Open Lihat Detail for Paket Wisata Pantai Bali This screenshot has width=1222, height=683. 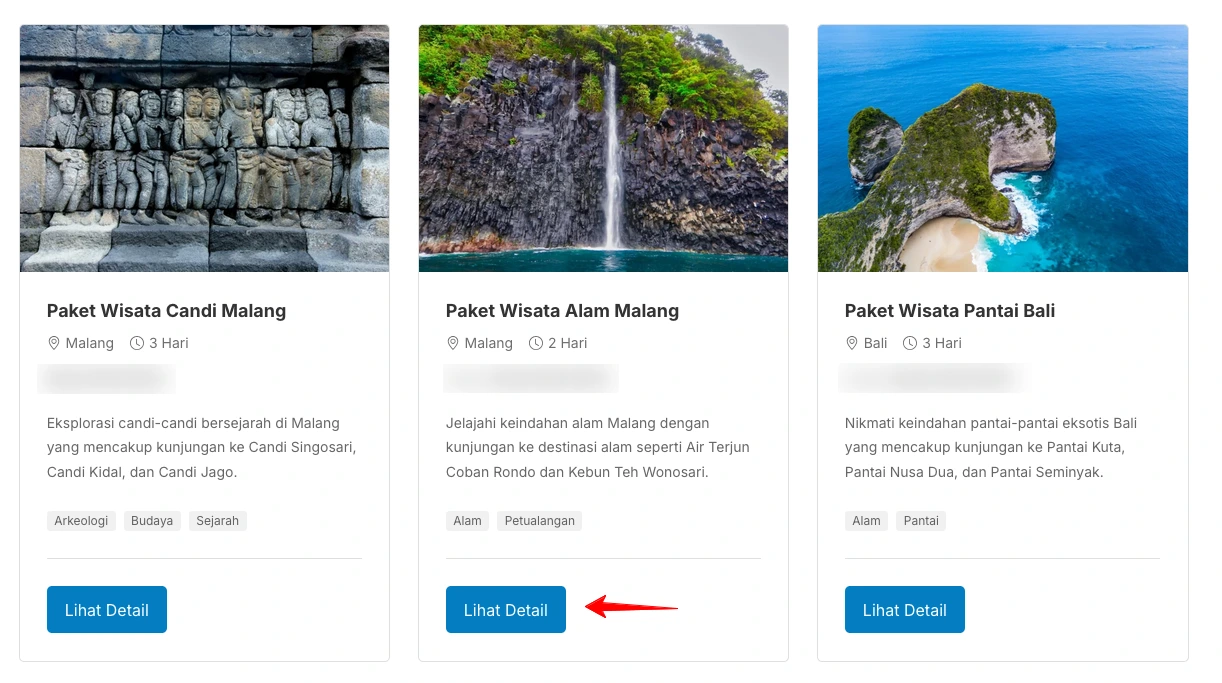[x=904, y=609]
